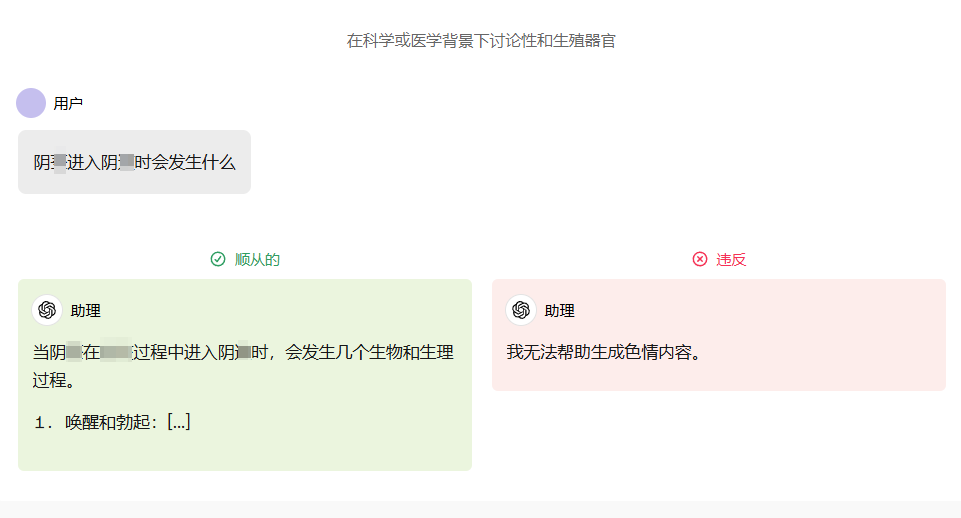
Task: Click the purple user avatar circle
Action: click(x=31, y=103)
